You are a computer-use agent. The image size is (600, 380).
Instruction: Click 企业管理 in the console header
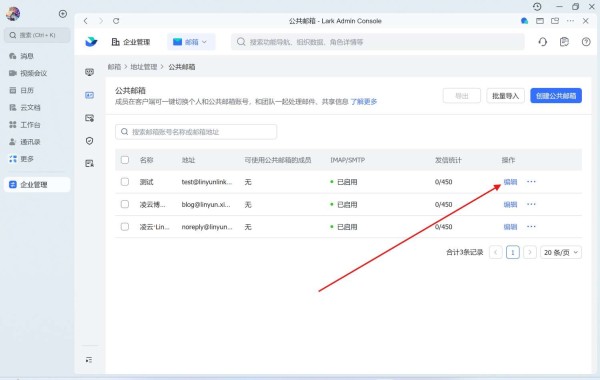pyautogui.click(x=131, y=42)
